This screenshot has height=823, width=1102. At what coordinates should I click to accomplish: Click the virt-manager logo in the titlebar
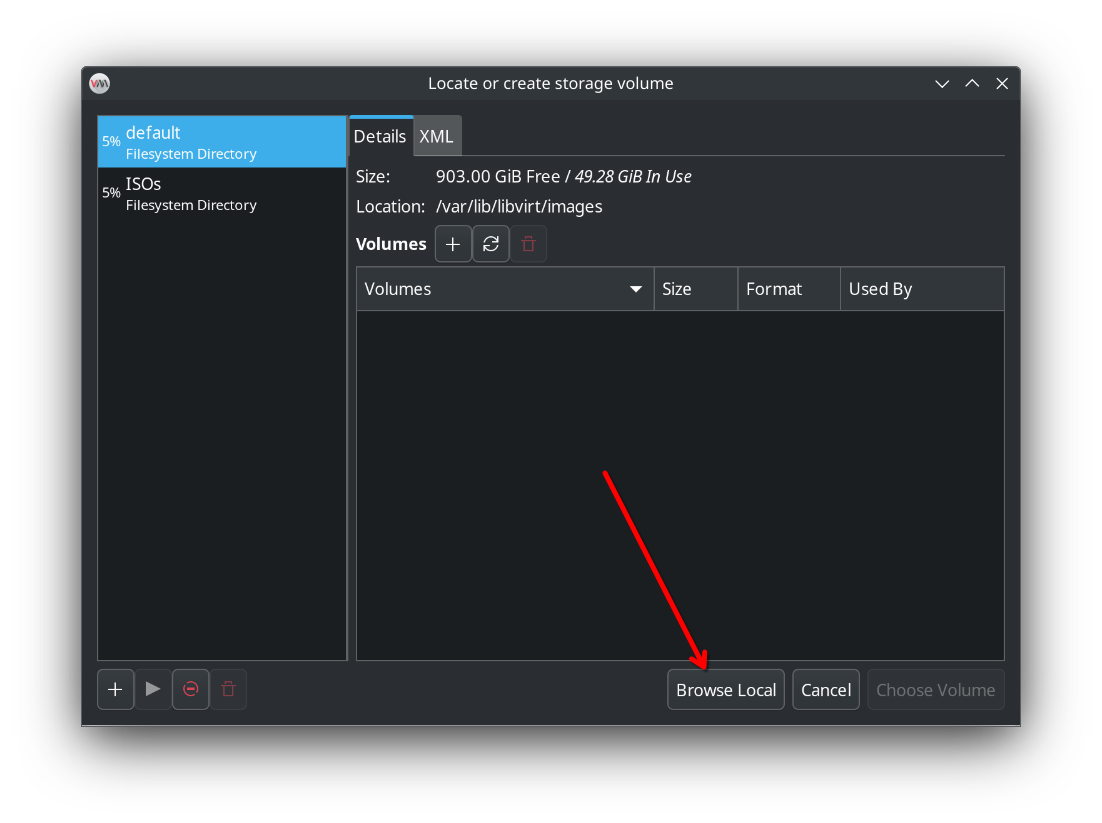click(99, 83)
